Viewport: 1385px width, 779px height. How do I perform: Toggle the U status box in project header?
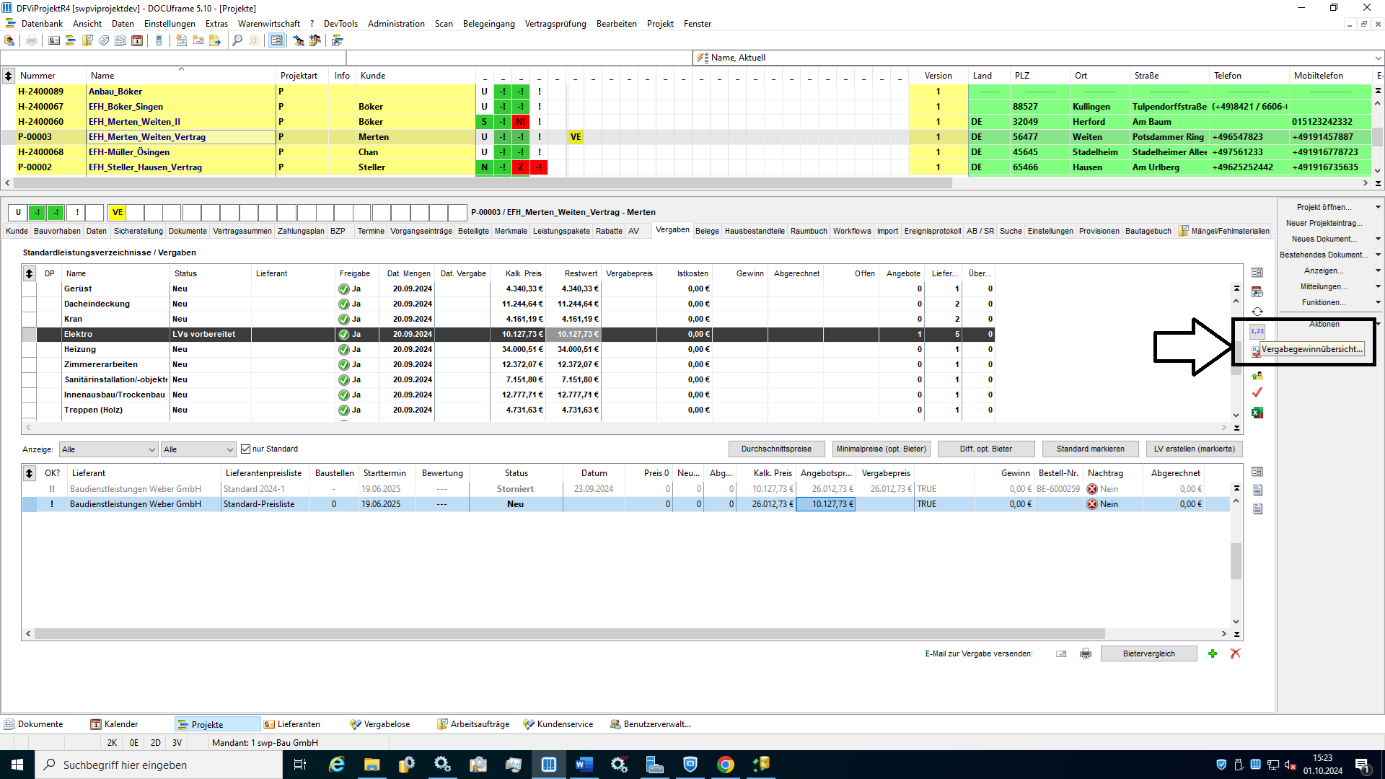coord(18,212)
